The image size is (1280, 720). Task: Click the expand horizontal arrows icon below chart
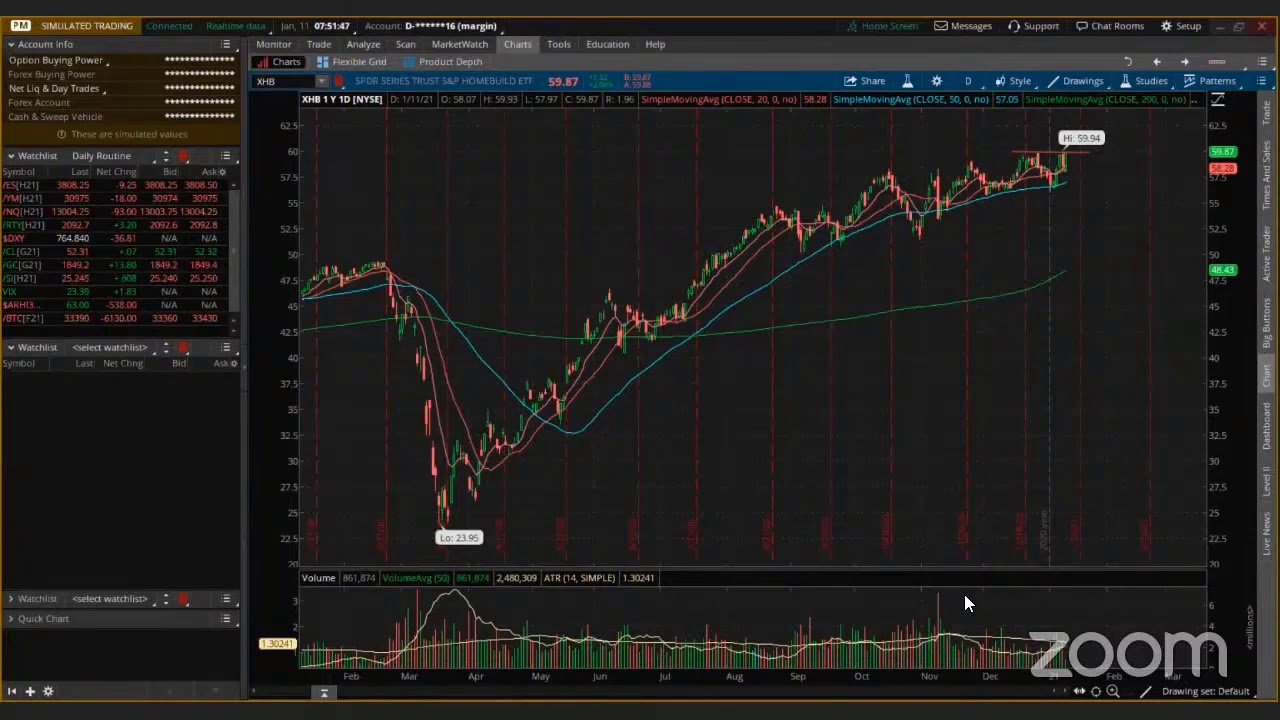(x=1079, y=691)
